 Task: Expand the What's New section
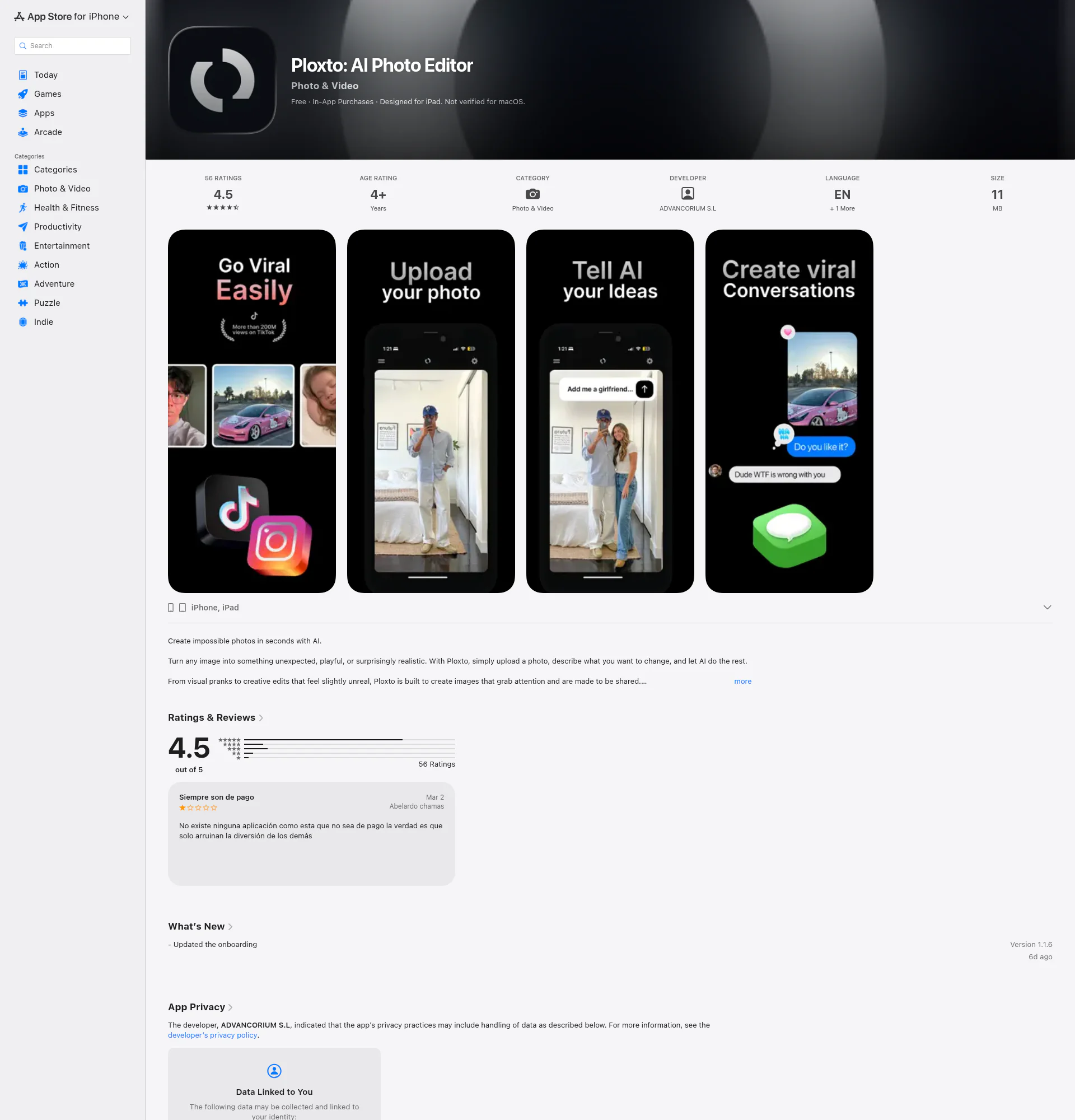pos(200,926)
